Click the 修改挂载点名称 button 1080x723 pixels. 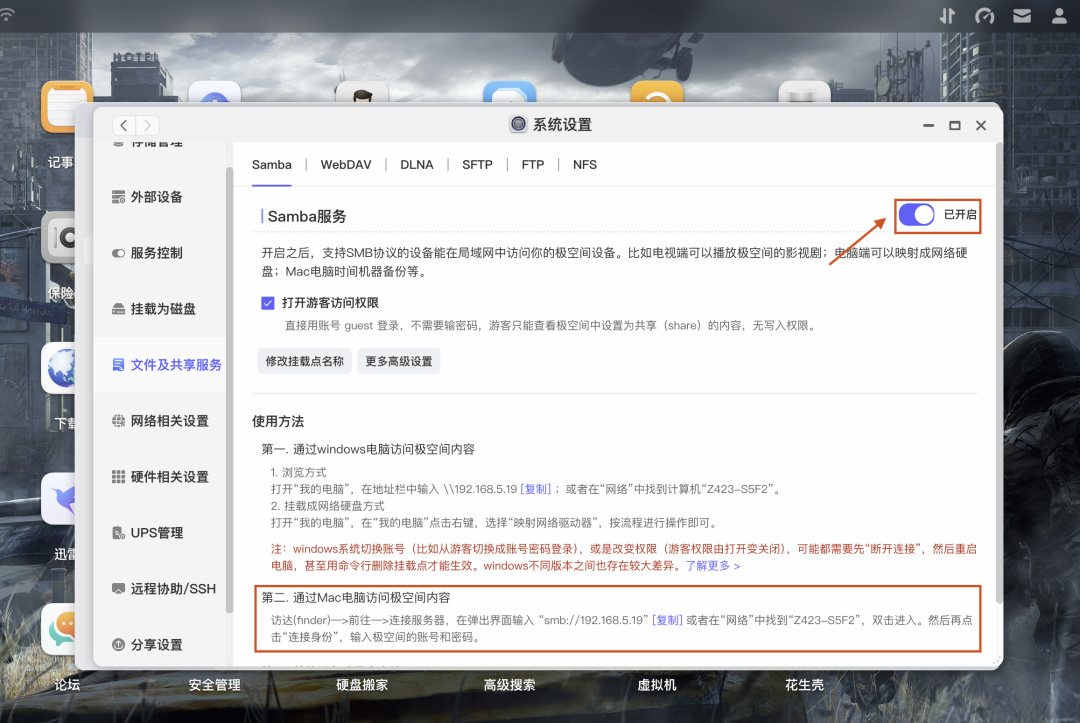point(304,361)
